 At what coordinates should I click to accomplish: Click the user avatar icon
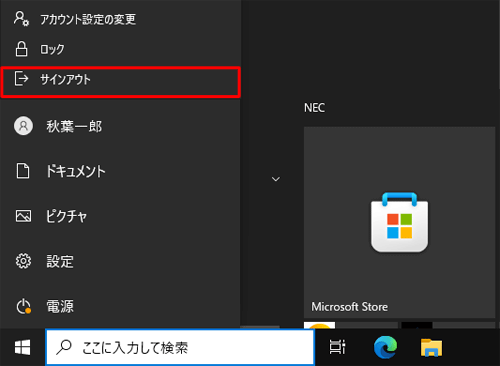coord(23,126)
